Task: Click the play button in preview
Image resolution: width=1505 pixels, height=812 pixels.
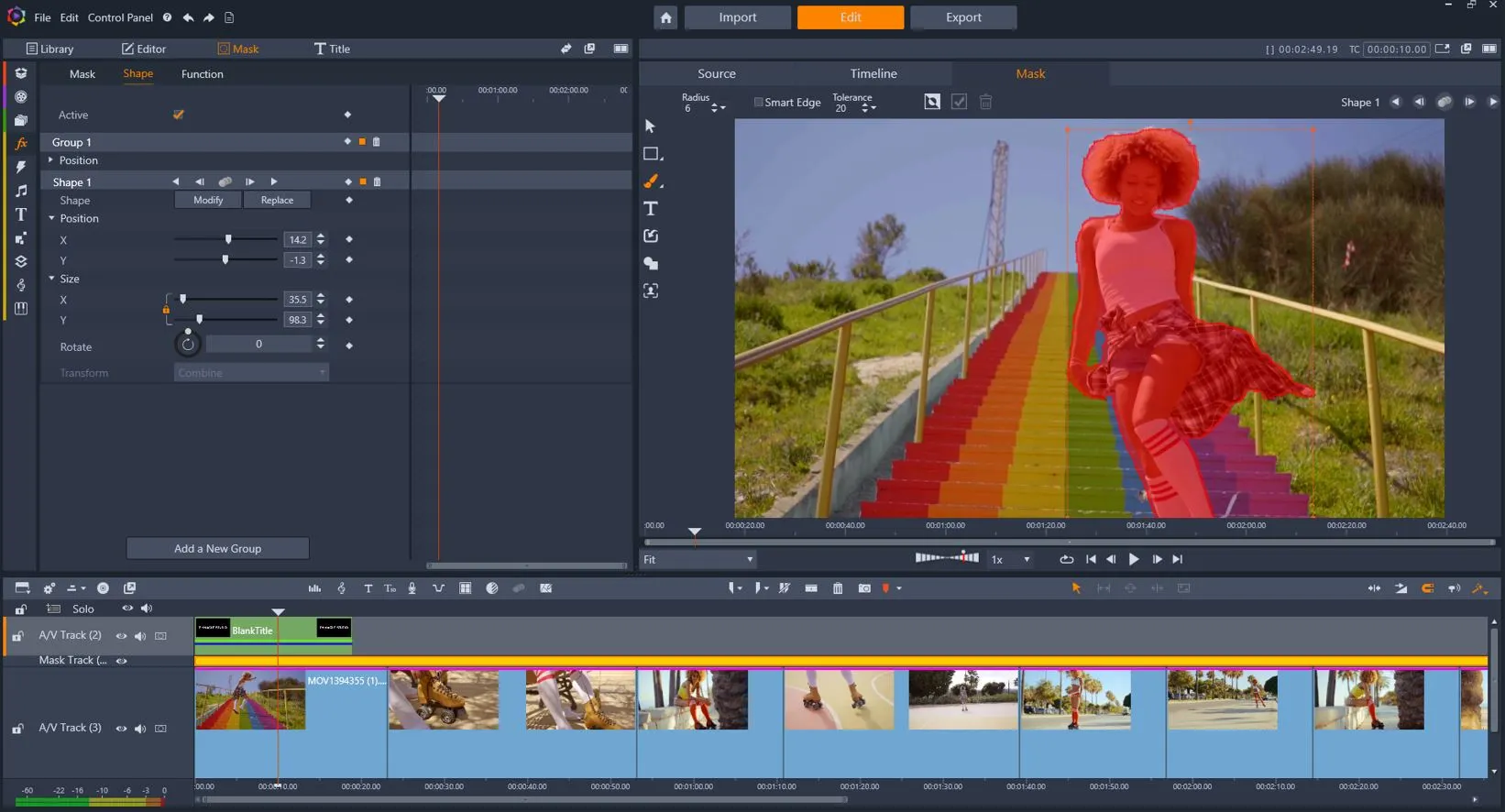Action: 1134,559
